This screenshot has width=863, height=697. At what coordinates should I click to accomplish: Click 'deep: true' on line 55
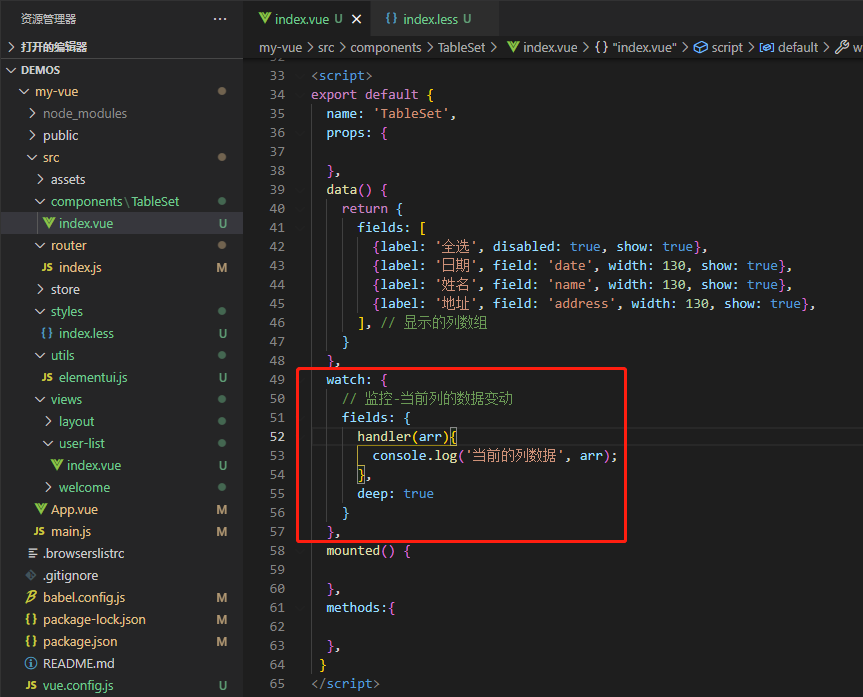point(395,494)
